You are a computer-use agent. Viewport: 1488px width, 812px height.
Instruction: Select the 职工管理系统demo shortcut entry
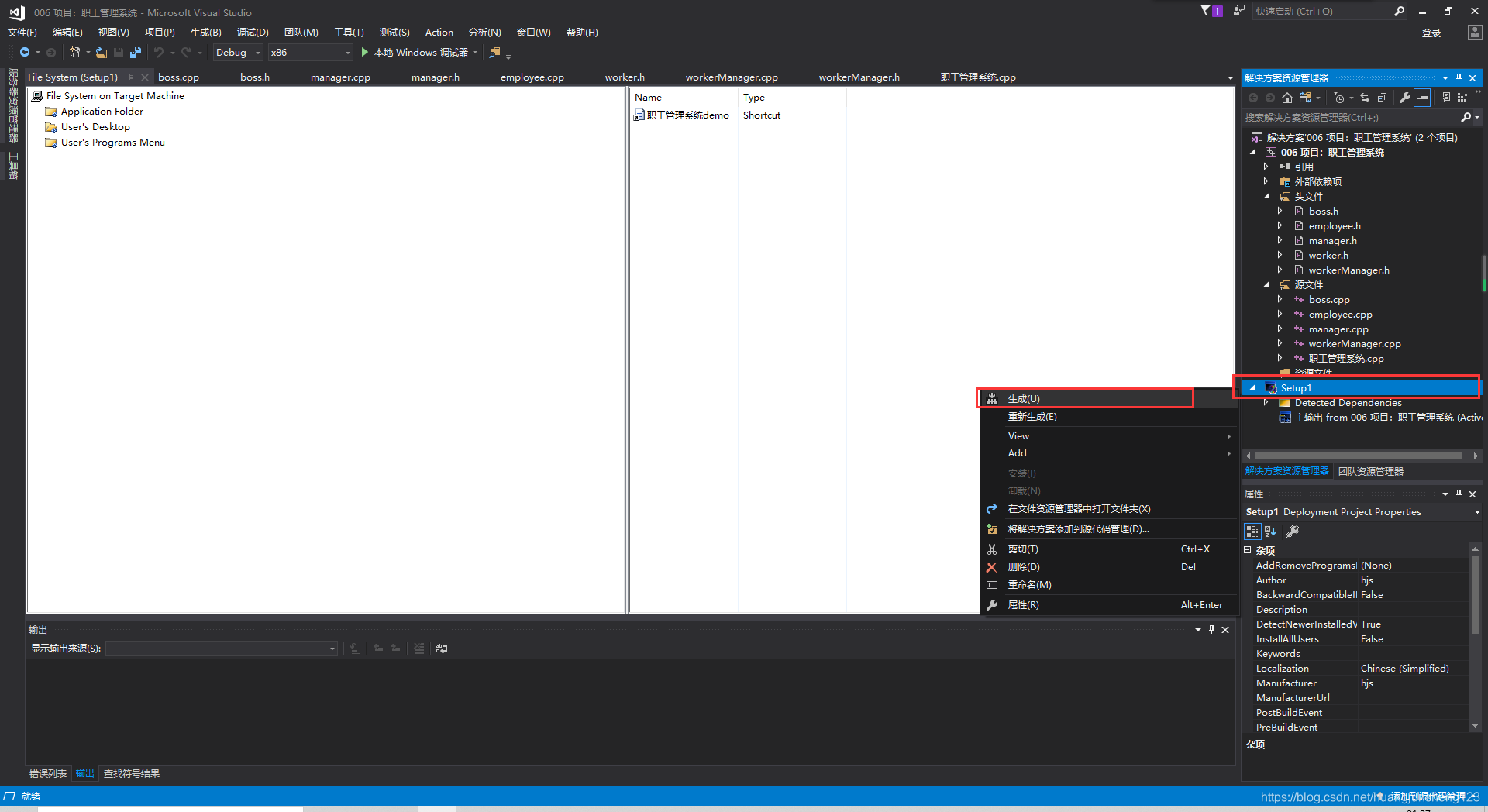688,115
